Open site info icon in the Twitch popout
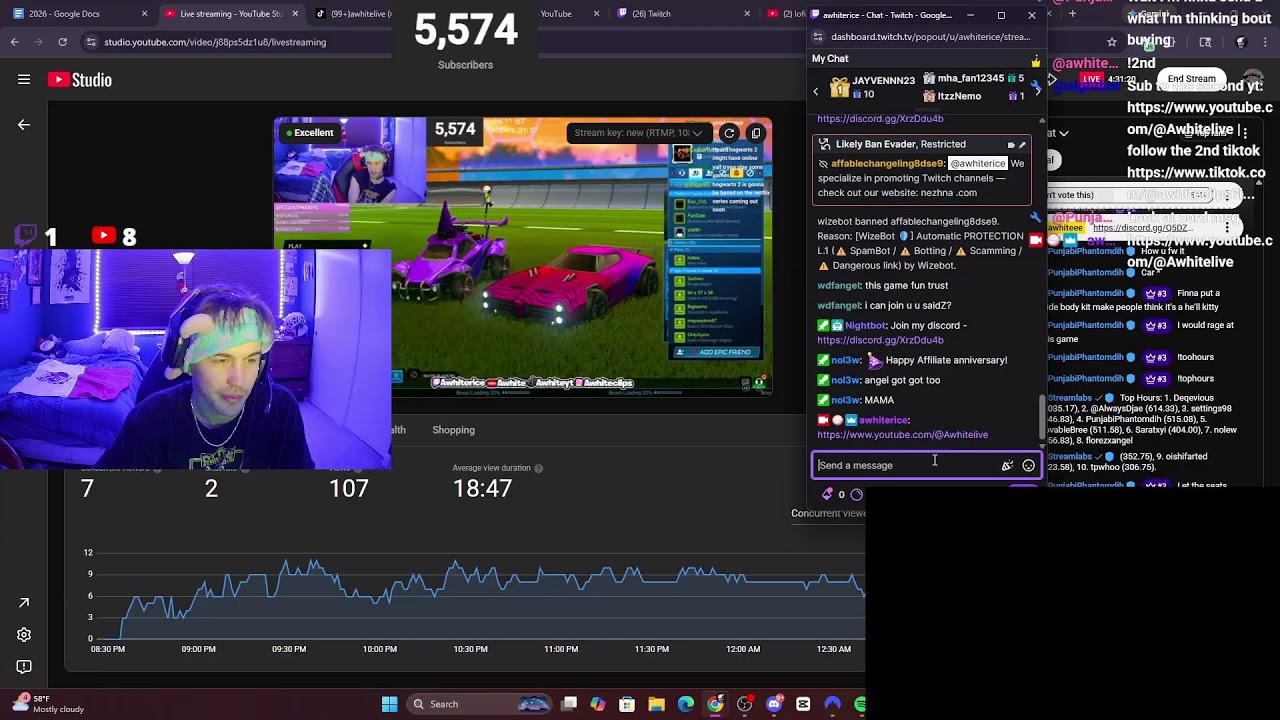 coord(818,37)
